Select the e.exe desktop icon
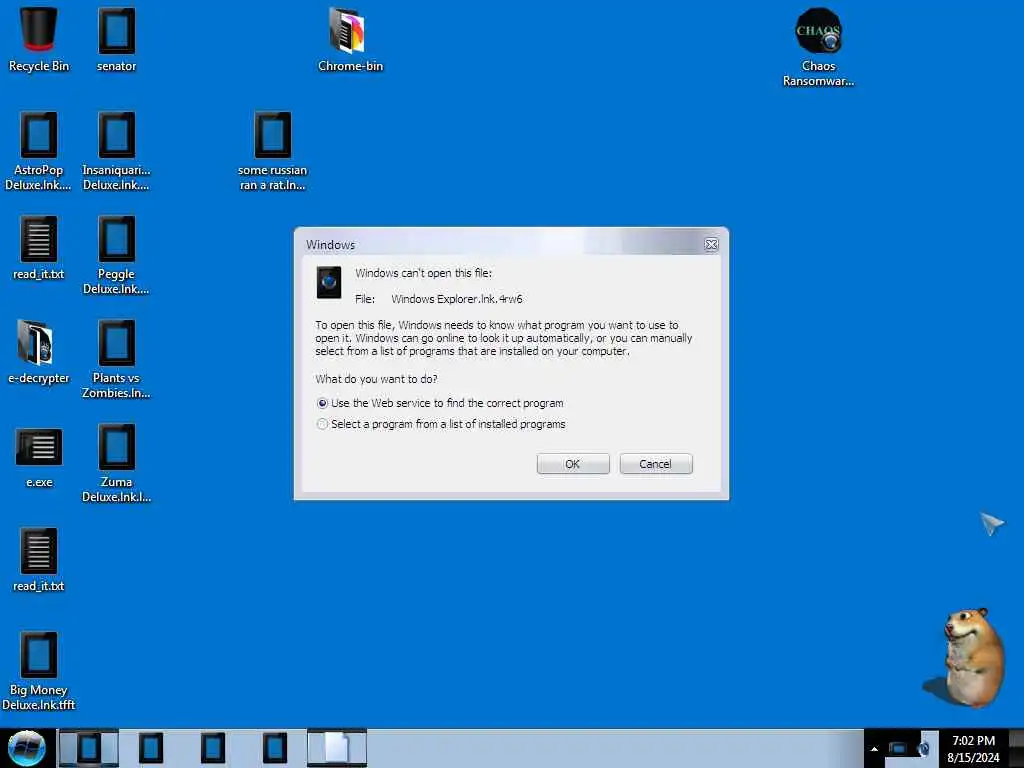The height and width of the screenshot is (768, 1024). 39,457
